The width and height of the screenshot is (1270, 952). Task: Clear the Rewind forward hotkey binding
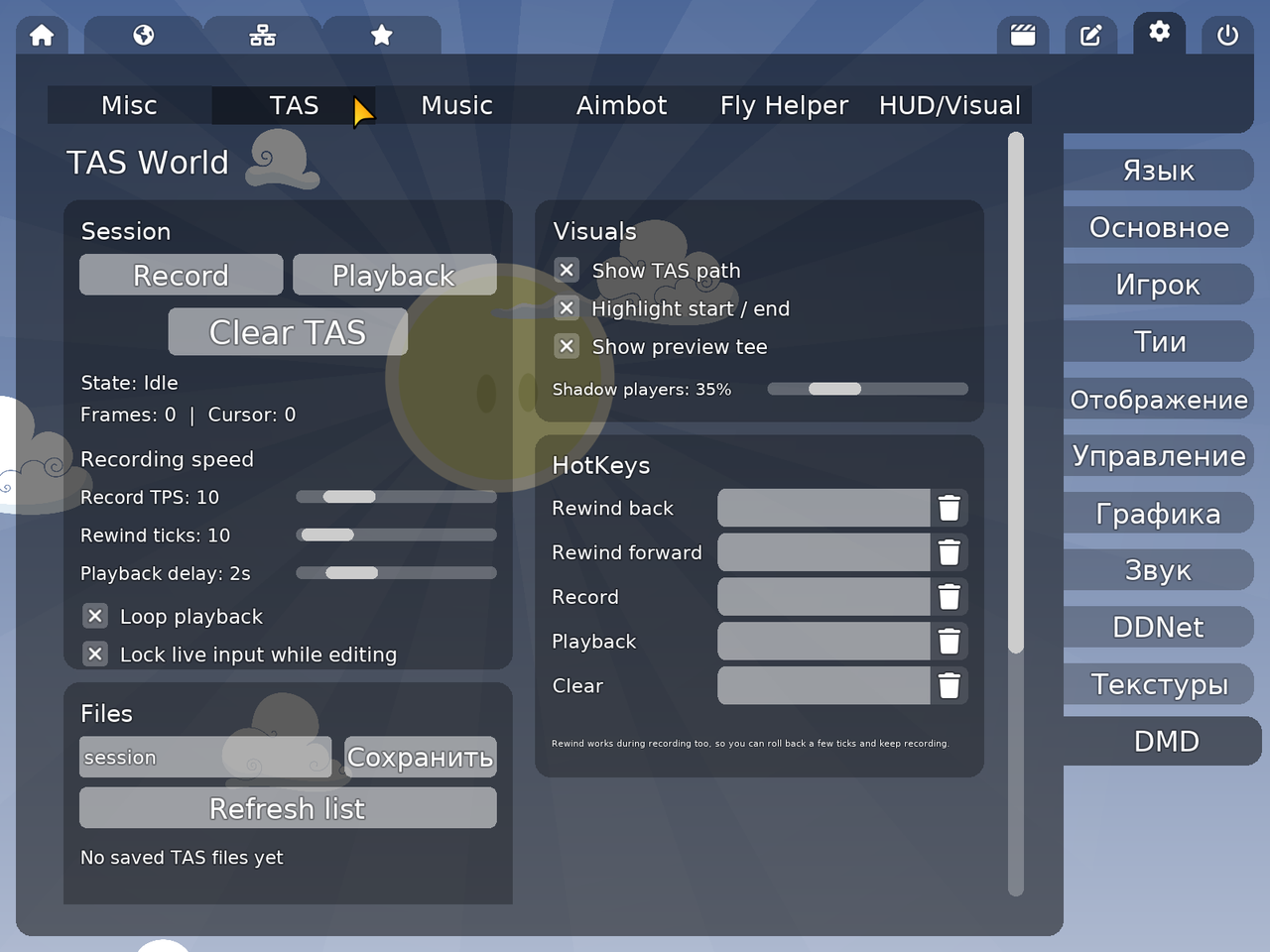tap(950, 552)
